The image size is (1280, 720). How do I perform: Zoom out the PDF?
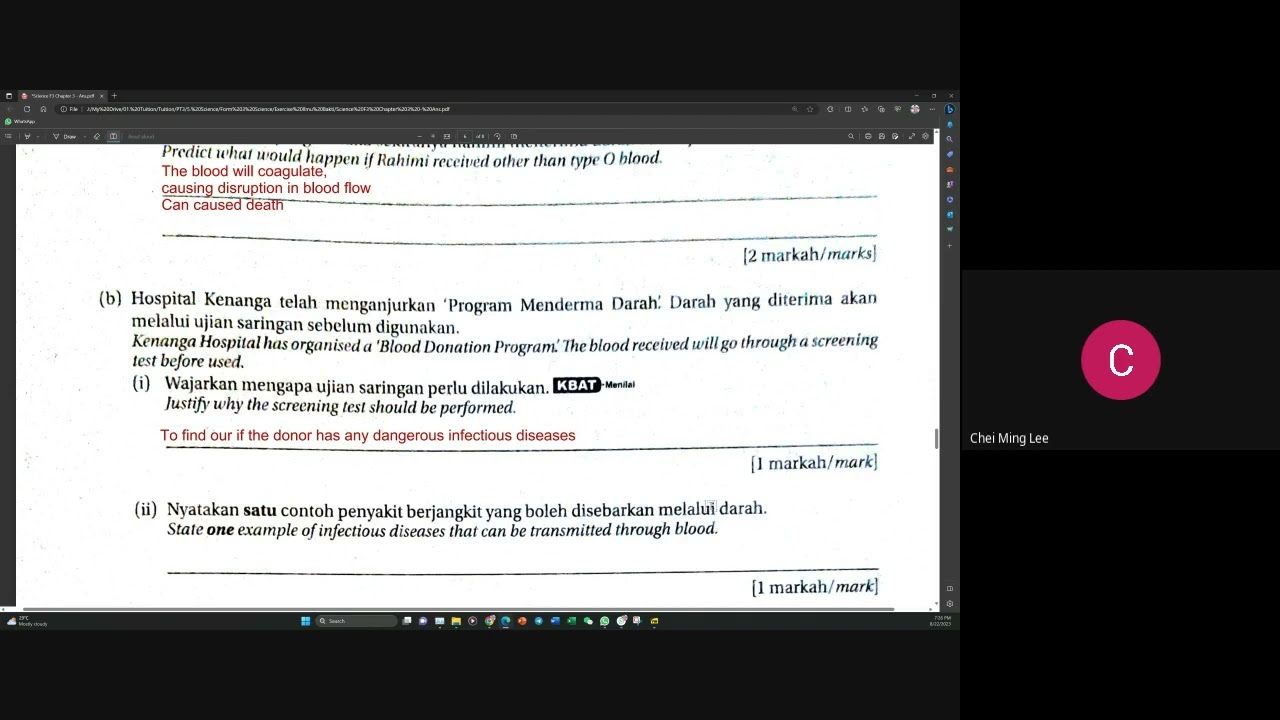pyautogui.click(x=419, y=136)
